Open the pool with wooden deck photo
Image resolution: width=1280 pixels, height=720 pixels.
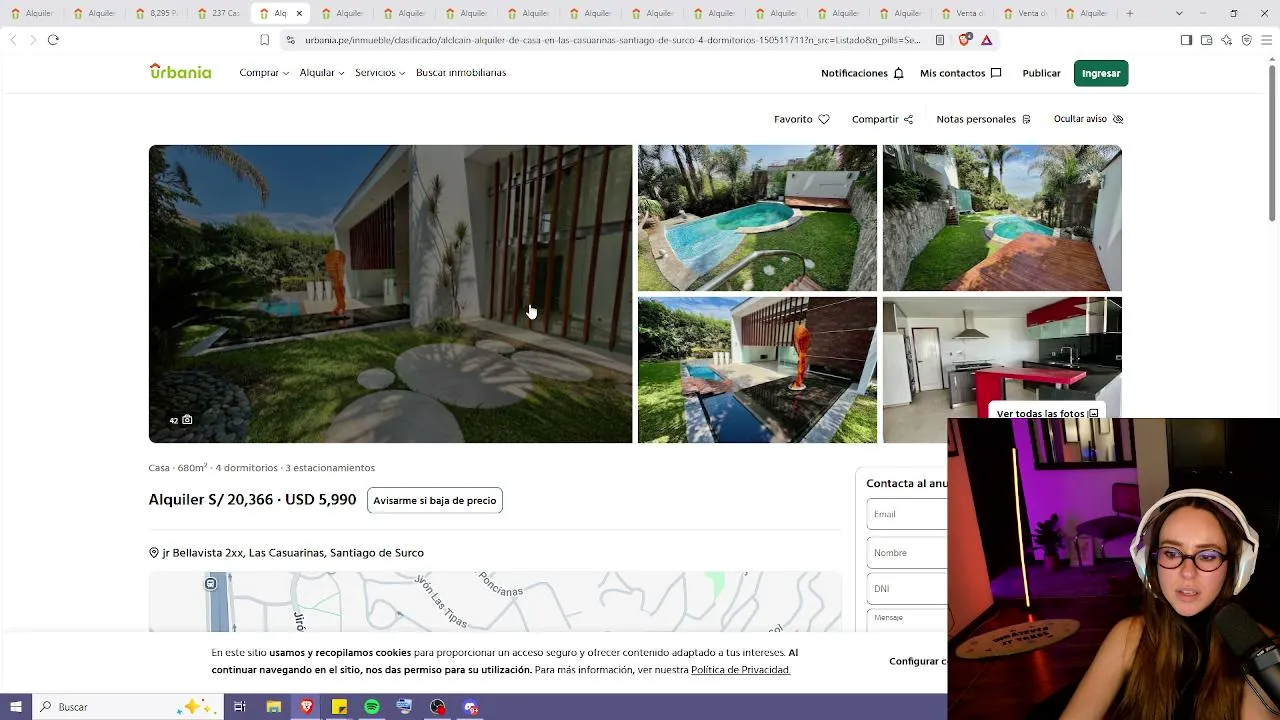click(x=1002, y=218)
